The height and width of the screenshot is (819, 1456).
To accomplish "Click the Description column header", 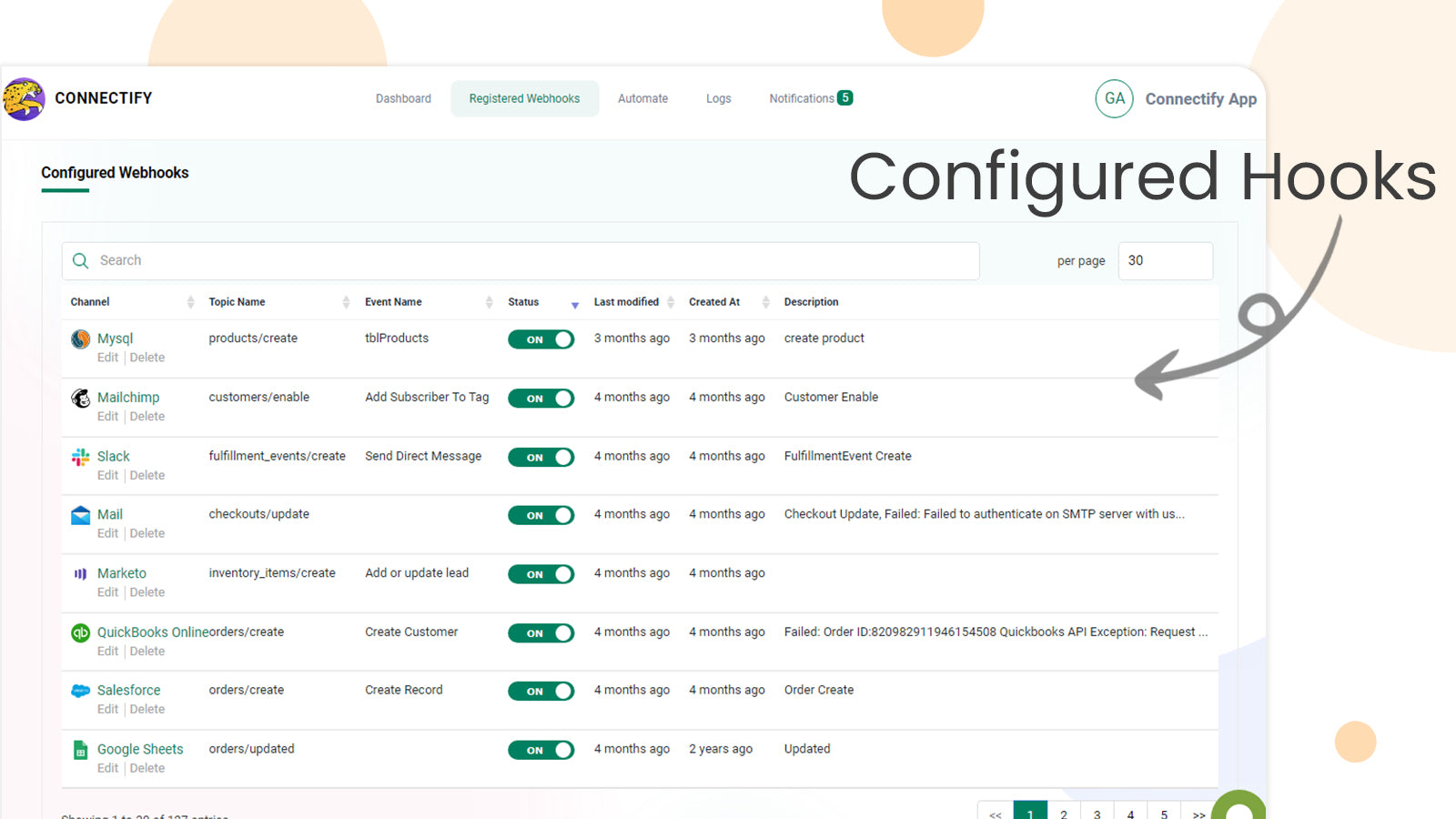I will (812, 302).
